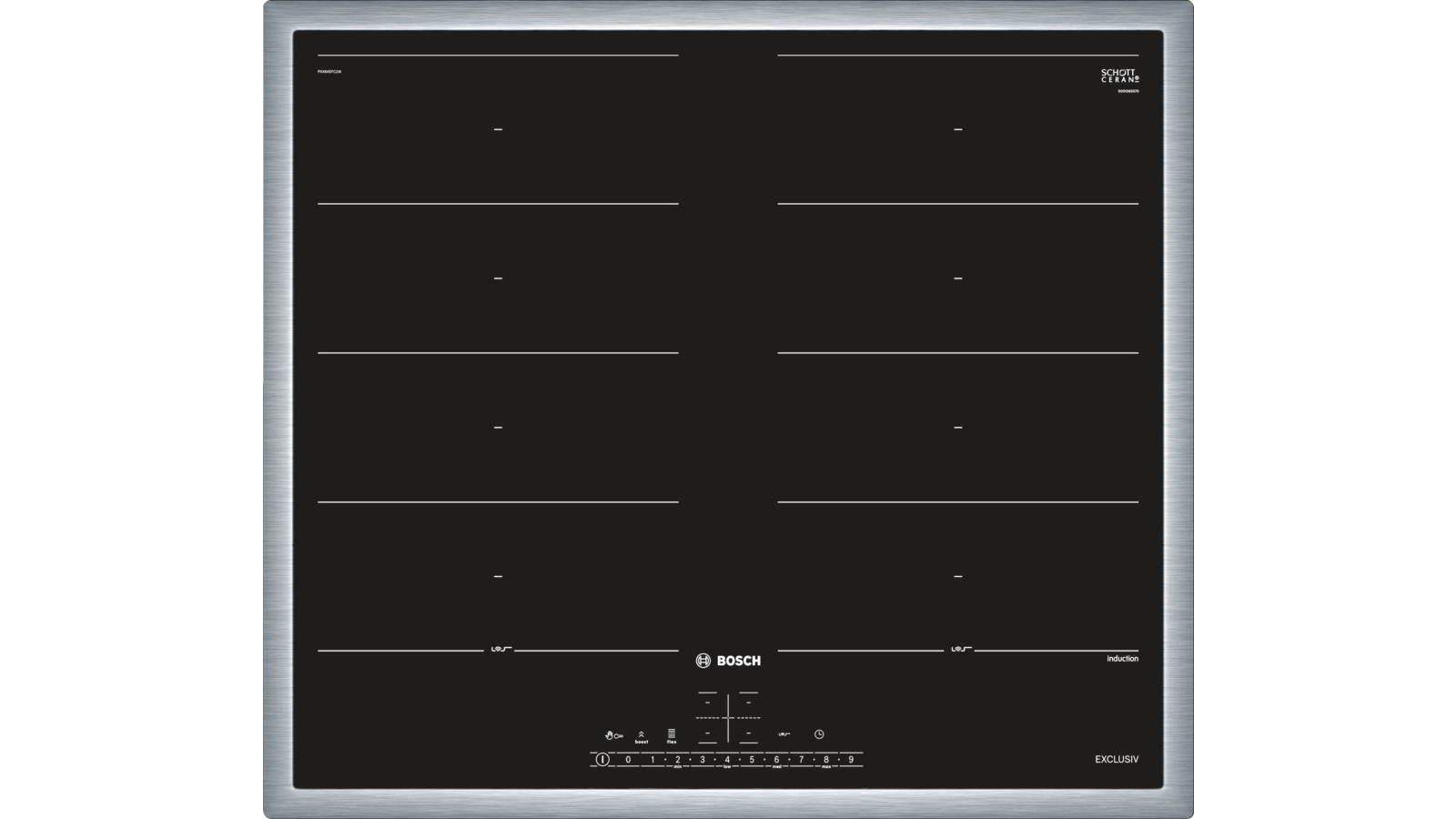Select power level 9 max
Image resolution: width=1456 pixels, height=819 pixels.
tap(851, 759)
